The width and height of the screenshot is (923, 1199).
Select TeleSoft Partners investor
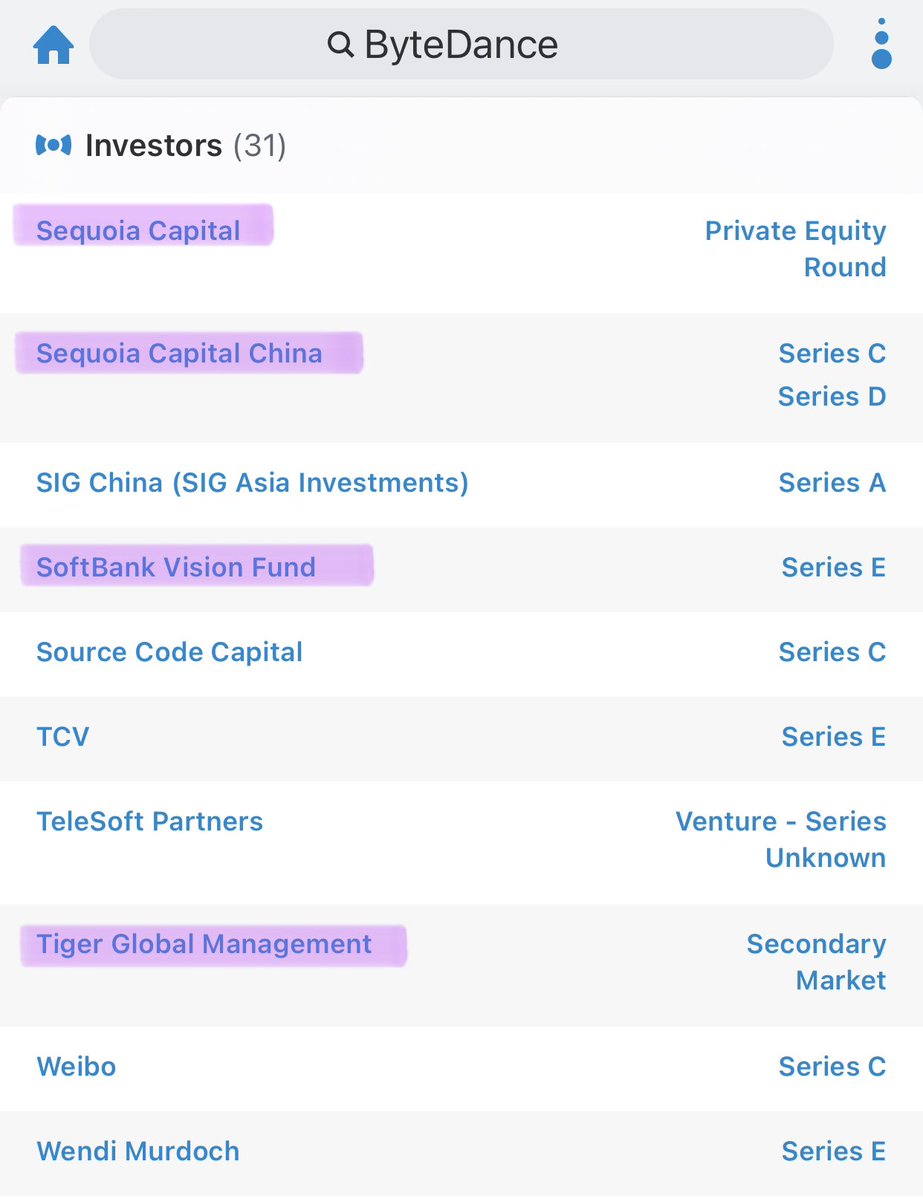[x=150, y=822]
